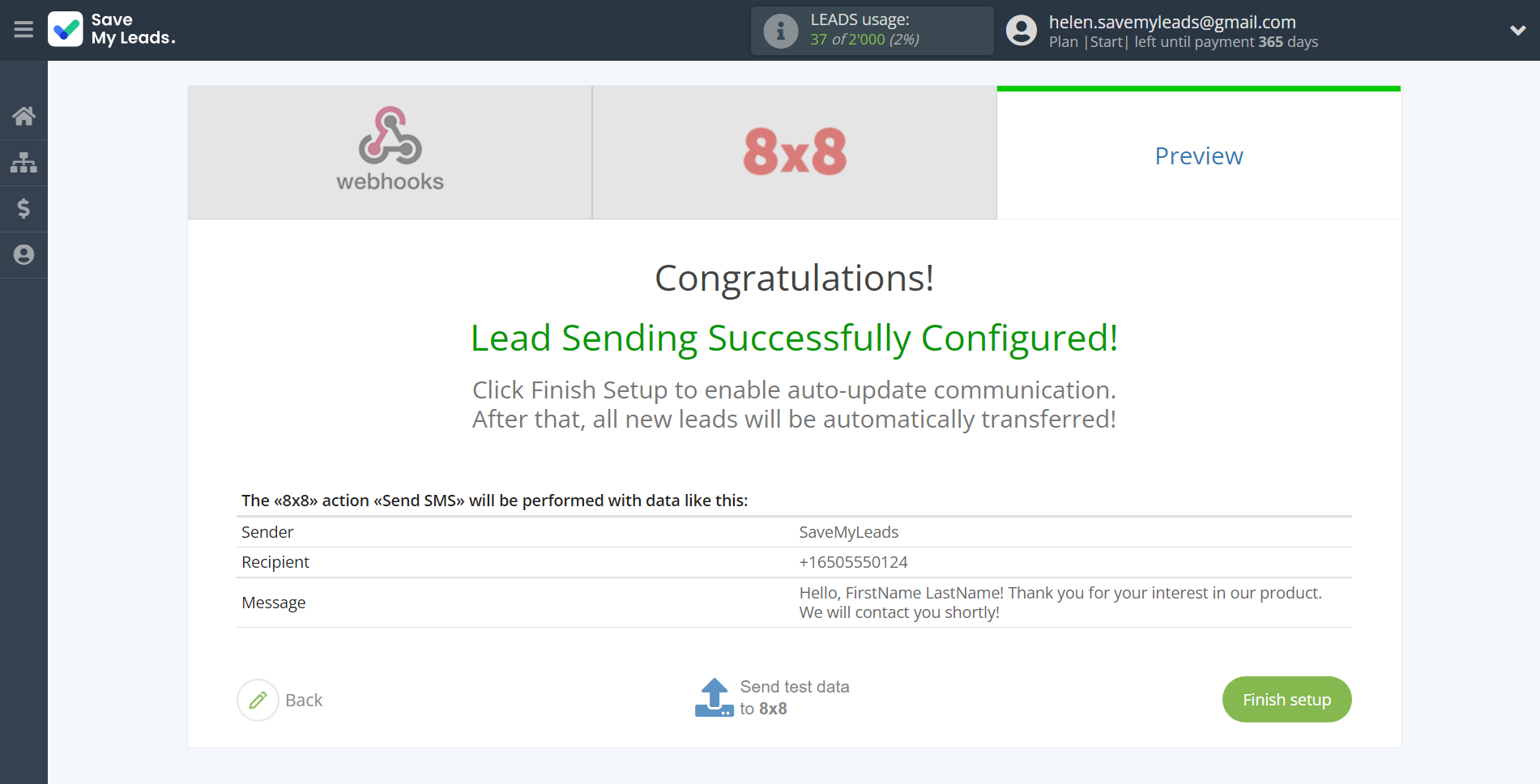Image resolution: width=1540 pixels, height=784 pixels.
Task: Click the Back link text
Action: point(304,701)
